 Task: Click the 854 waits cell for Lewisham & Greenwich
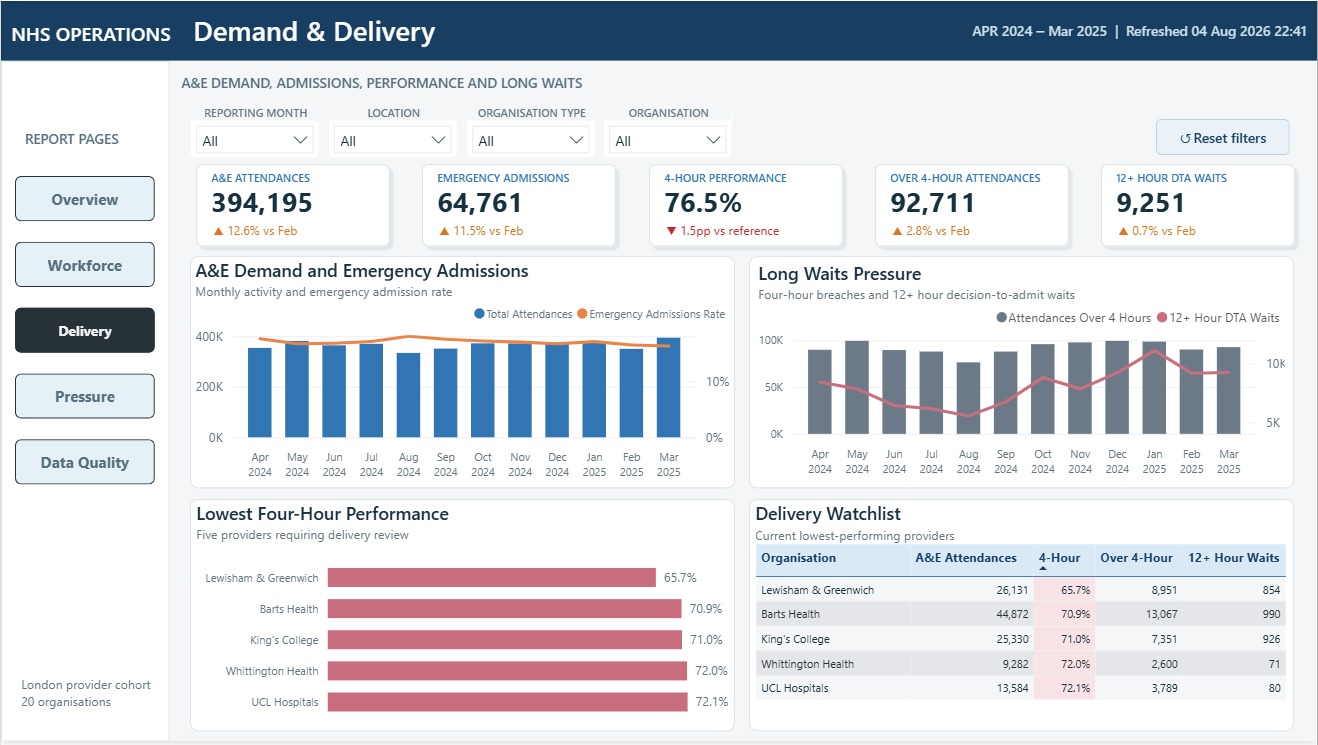[x=1271, y=590]
